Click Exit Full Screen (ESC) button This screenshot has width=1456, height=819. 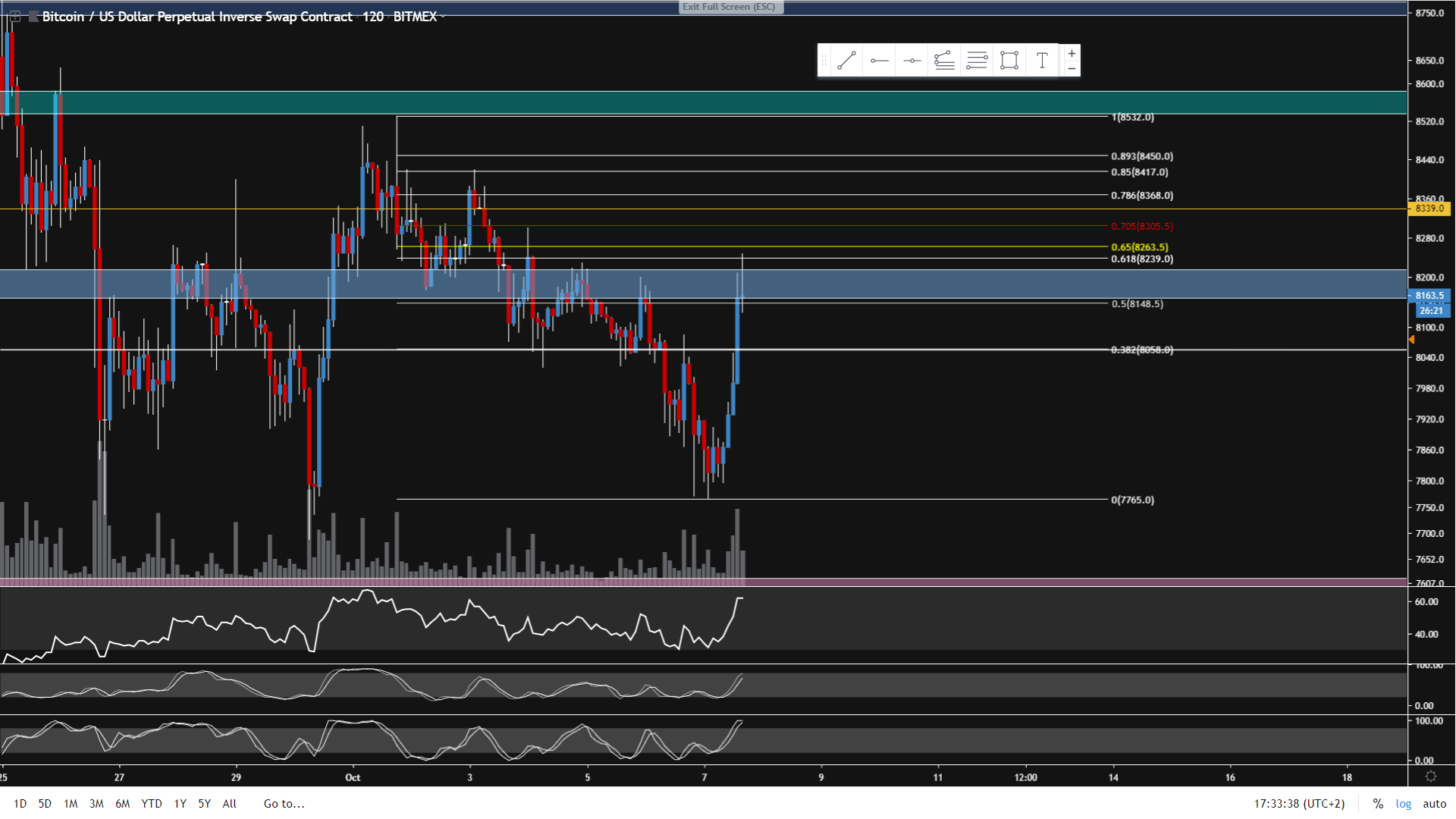tap(729, 7)
